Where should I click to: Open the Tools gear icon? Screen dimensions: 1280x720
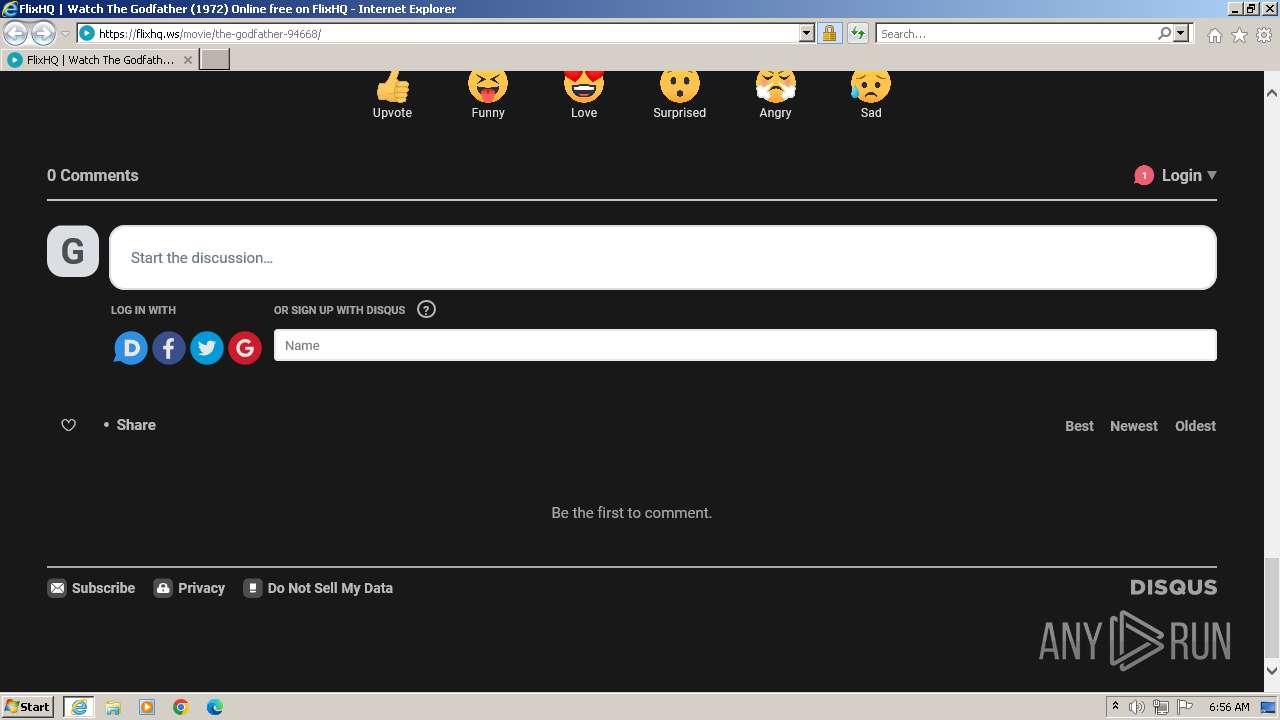(1264, 35)
